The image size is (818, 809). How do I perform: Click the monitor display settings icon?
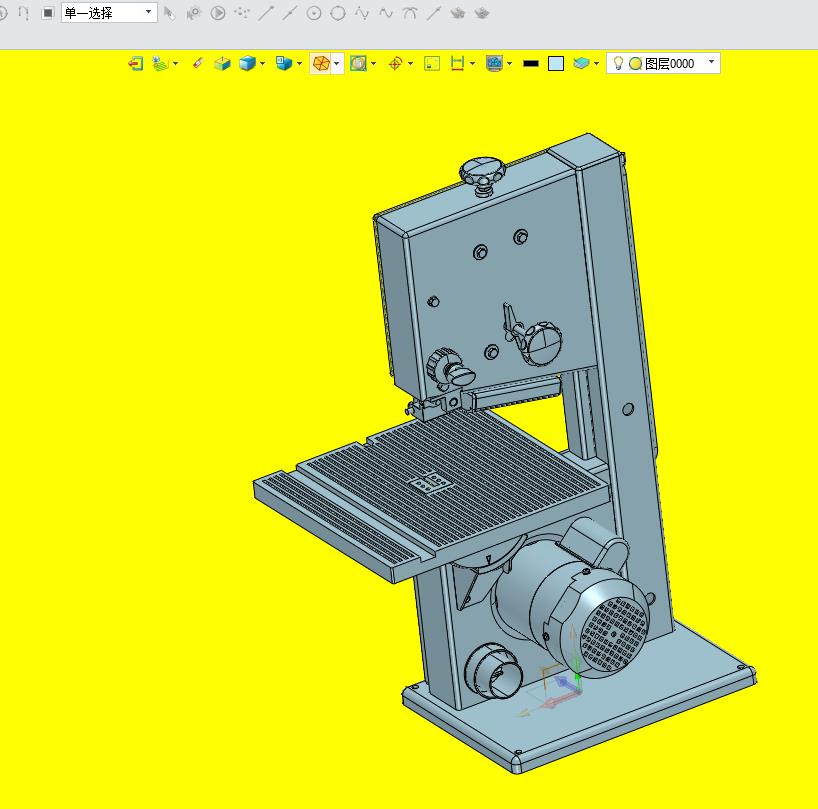pos(494,64)
